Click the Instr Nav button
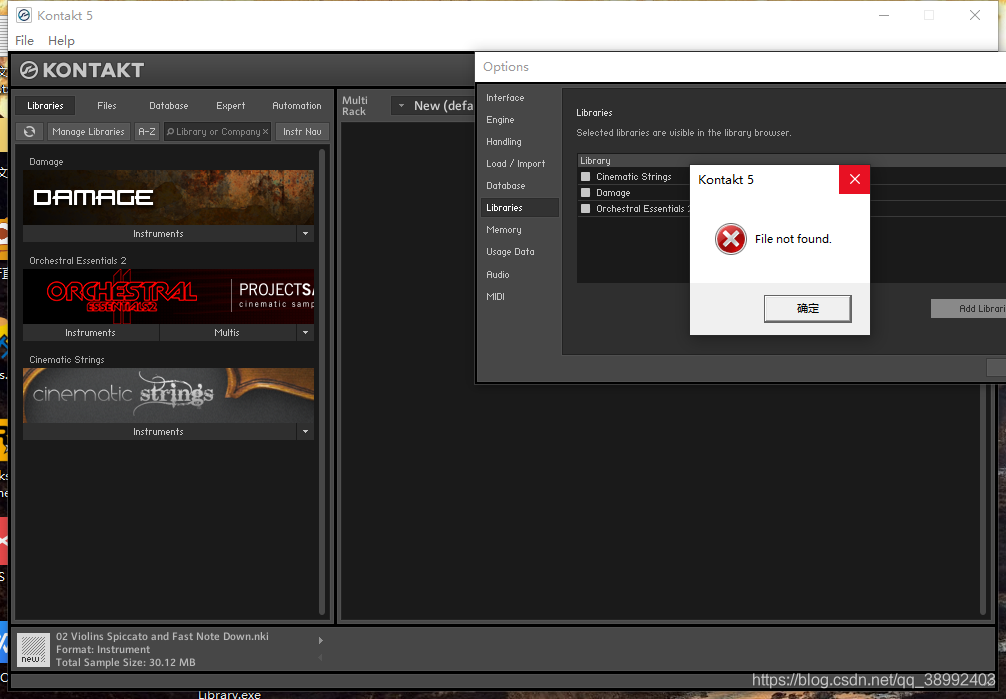Image resolution: width=1006 pixels, height=699 pixels. [302, 132]
